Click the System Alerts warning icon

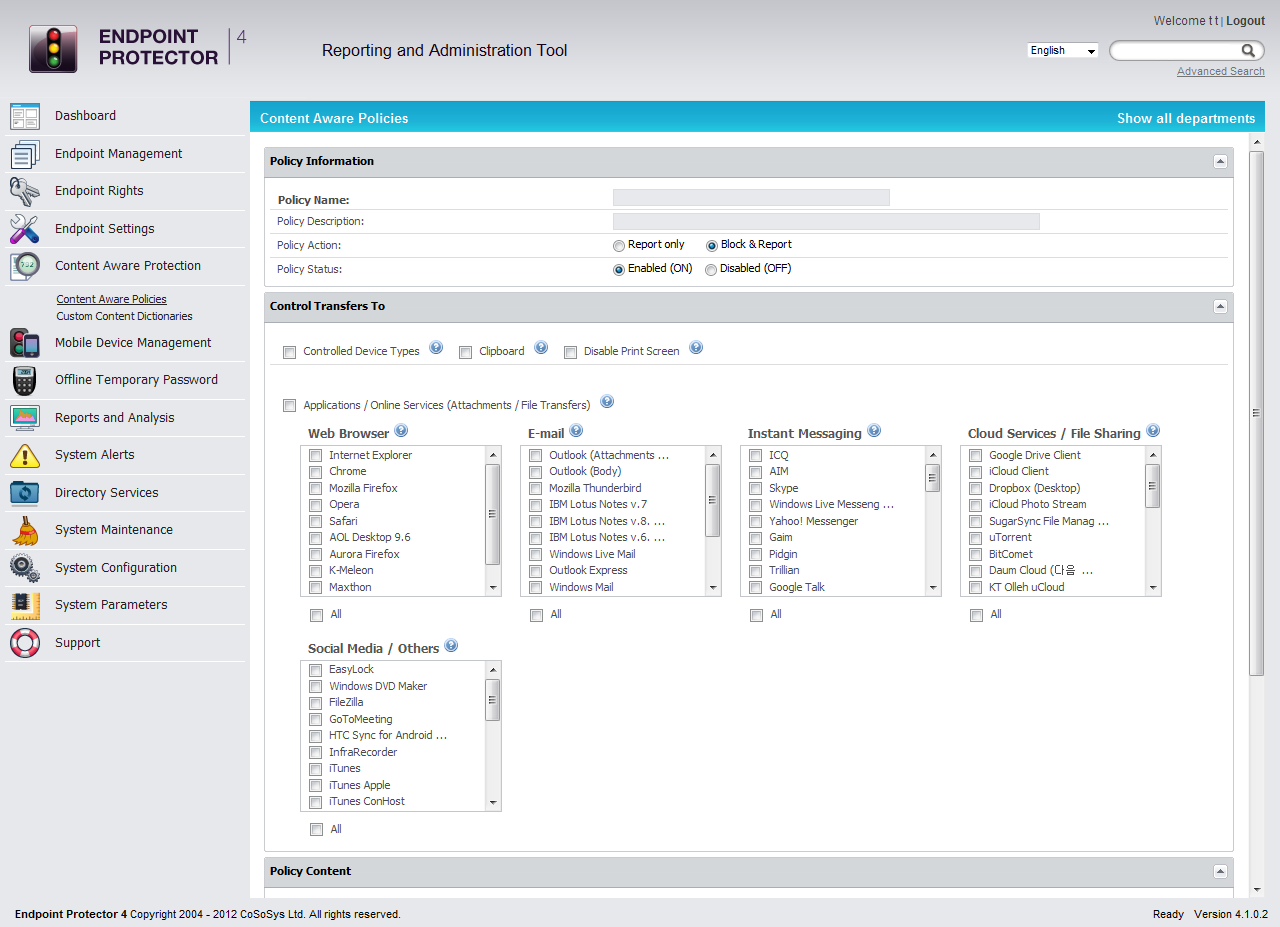(x=25, y=455)
